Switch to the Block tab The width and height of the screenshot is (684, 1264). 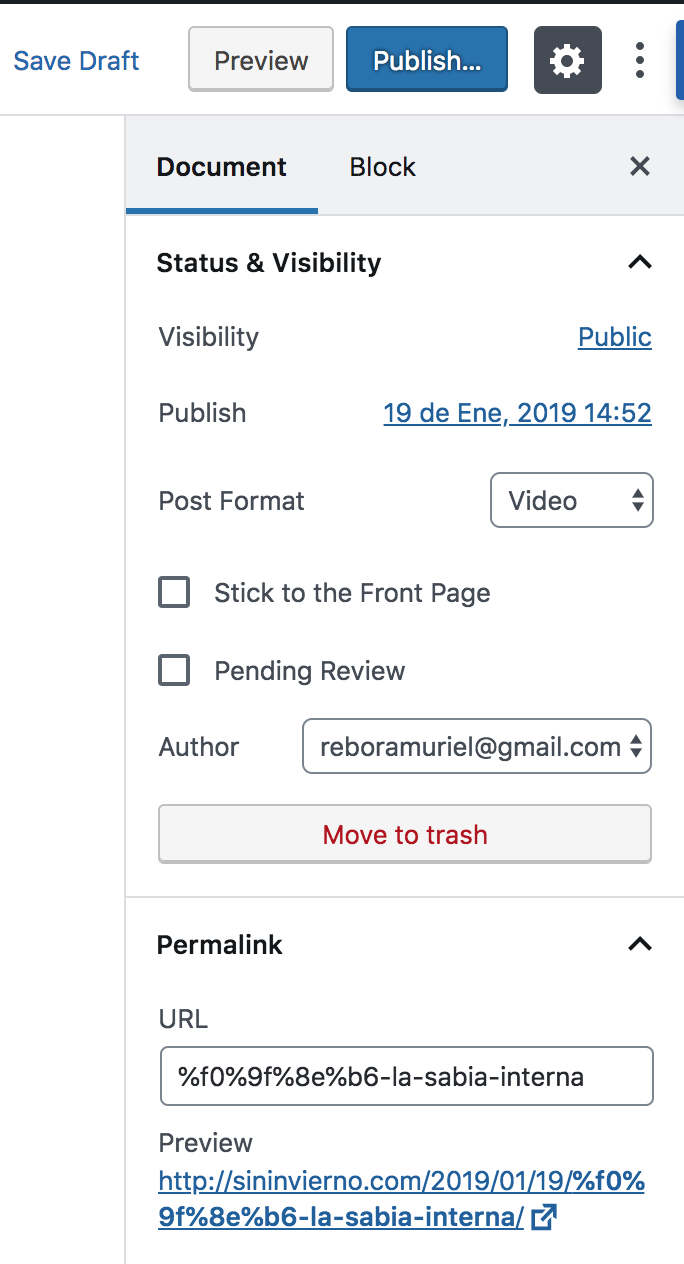382,167
